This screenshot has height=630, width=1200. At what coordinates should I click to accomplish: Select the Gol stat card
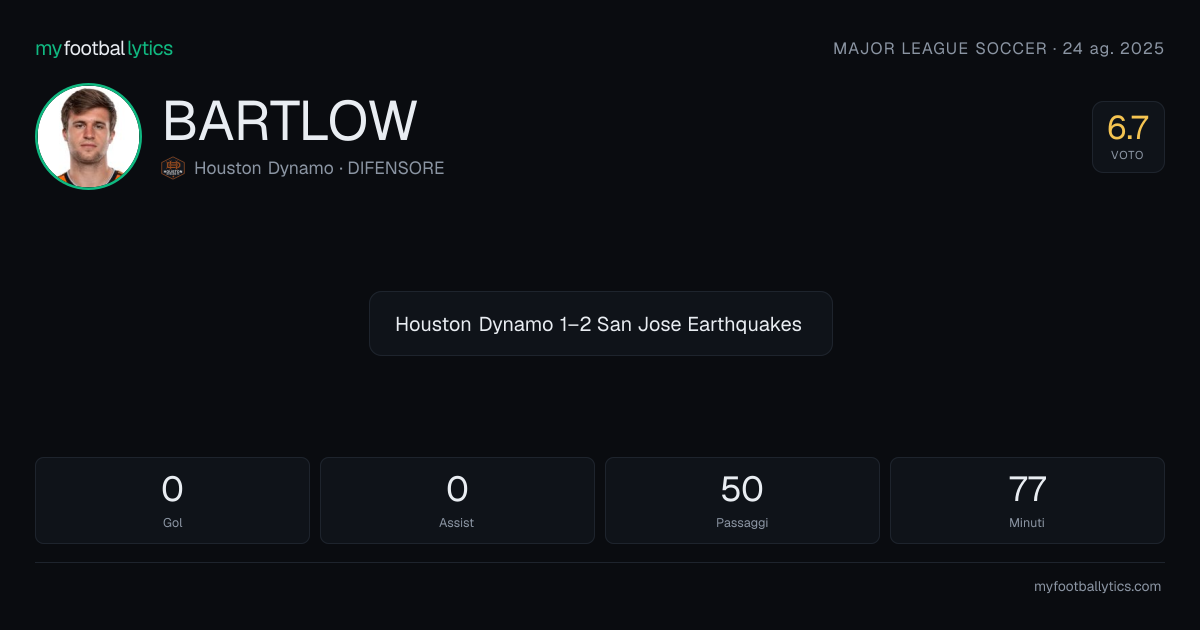coord(172,500)
